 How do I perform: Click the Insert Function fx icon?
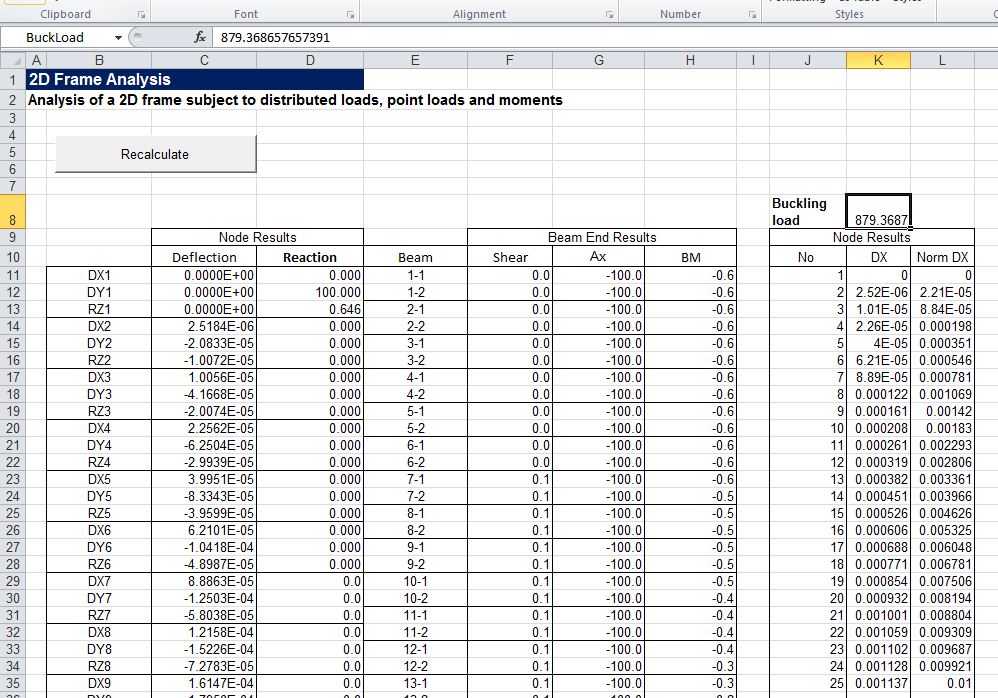click(200, 37)
